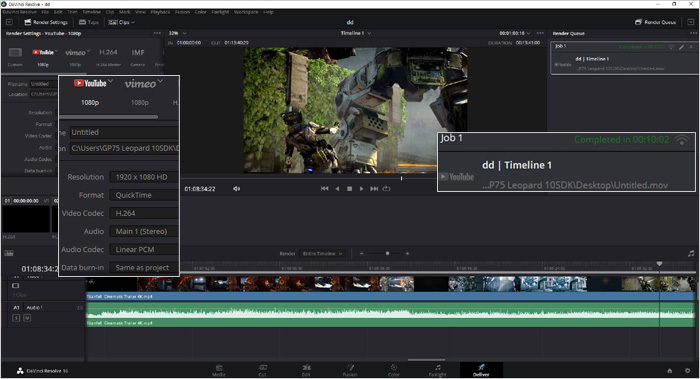Open the Timeline 1 selector dropdown
The width and height of the screenshot is (700, 379).
[x=356, y=33]
